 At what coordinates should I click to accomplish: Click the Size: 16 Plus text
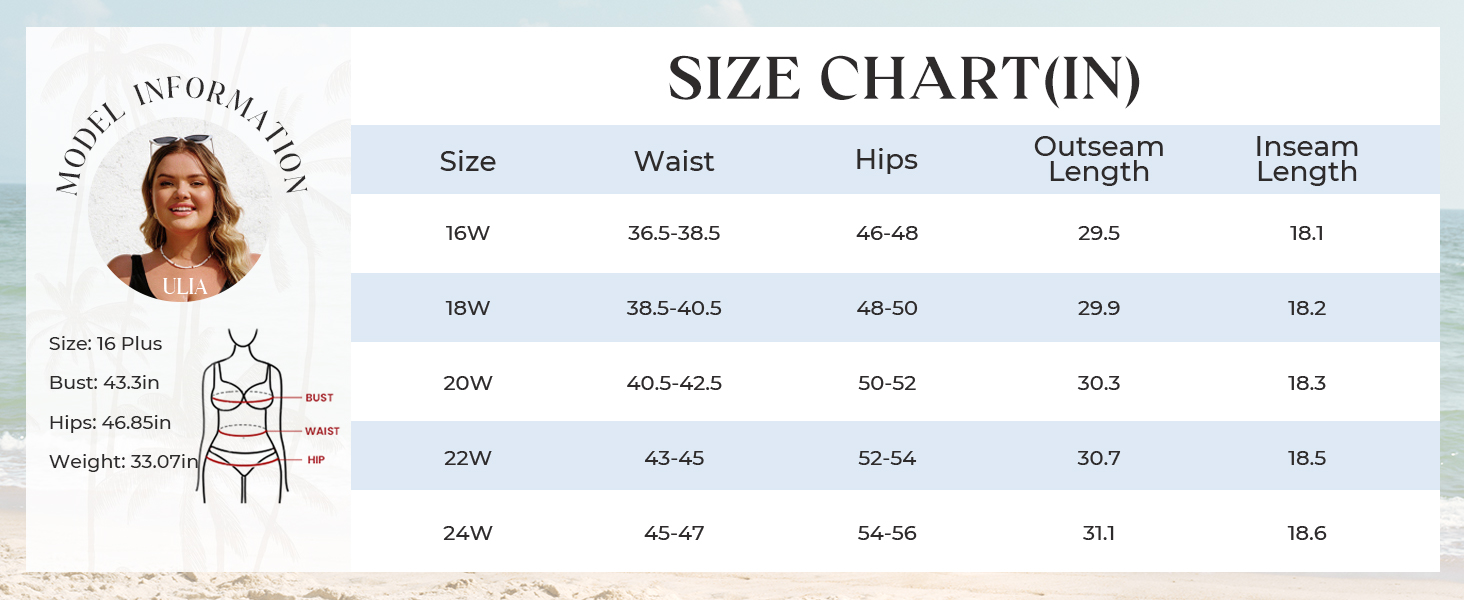(x=105, y=344)
